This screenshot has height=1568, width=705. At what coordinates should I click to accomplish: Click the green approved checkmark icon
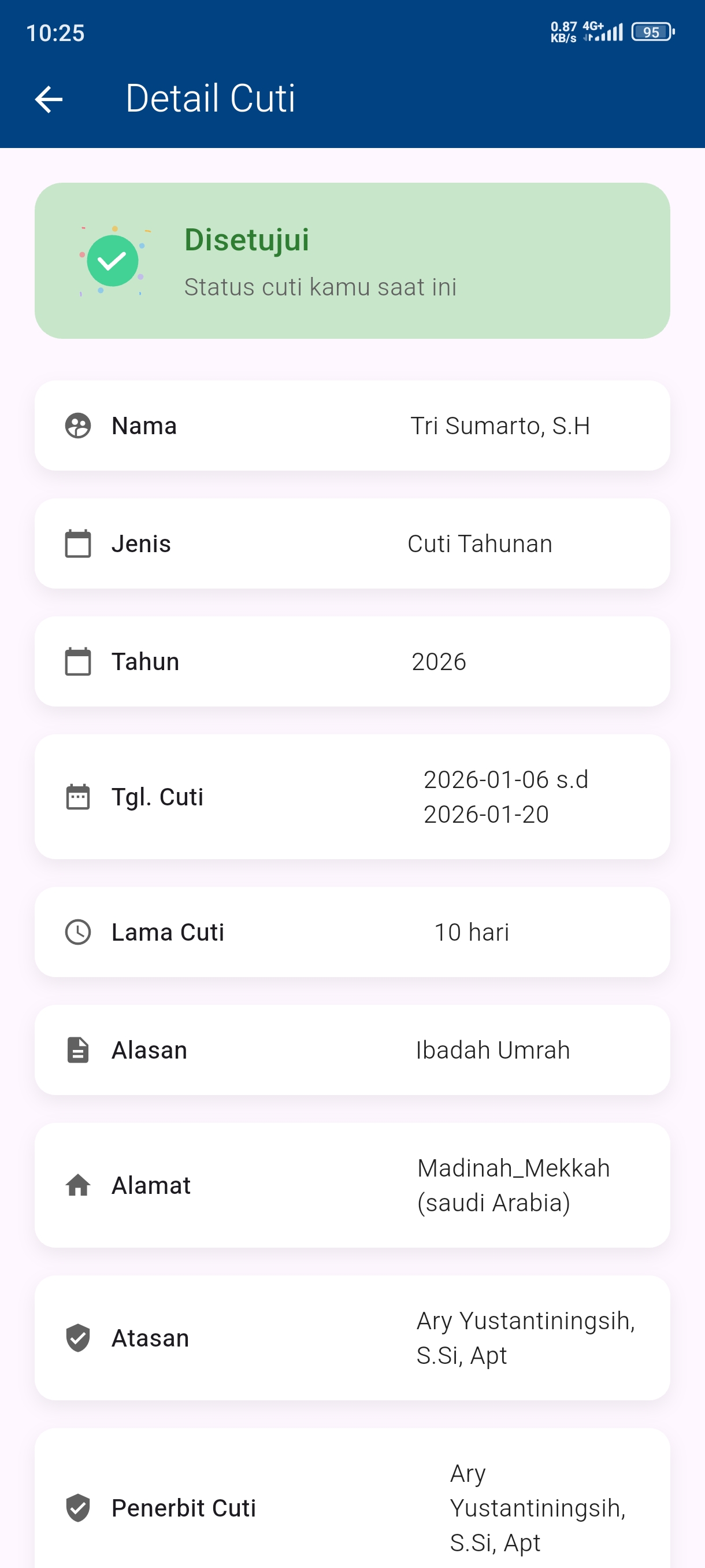pos(113,261)
